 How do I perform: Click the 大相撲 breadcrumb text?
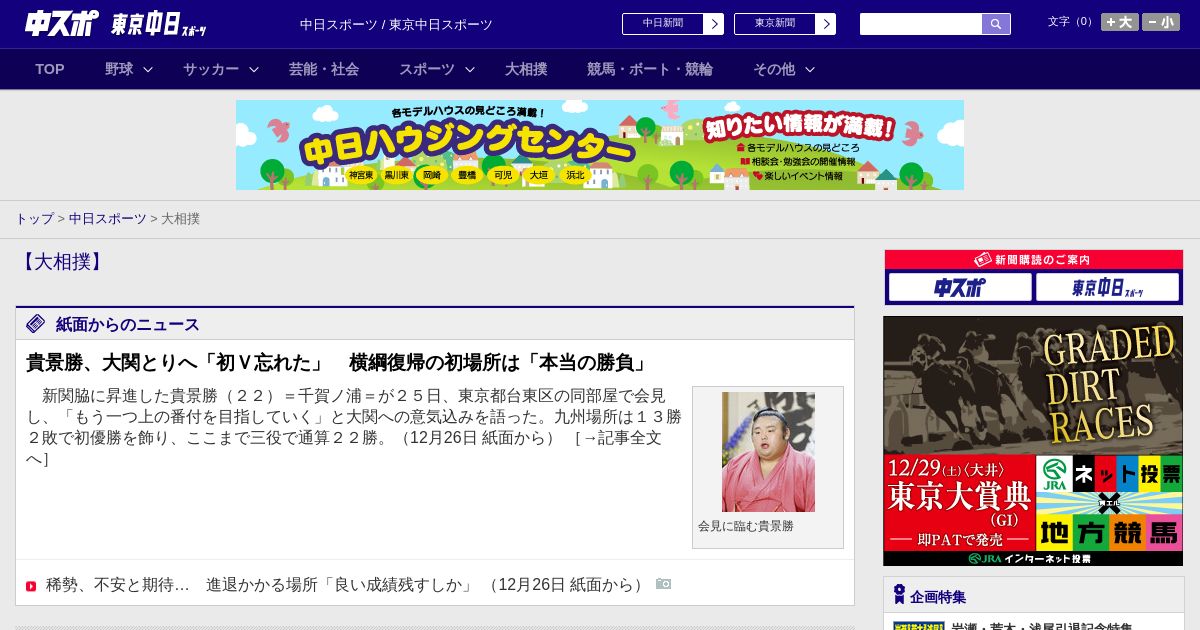pos(180,218)
